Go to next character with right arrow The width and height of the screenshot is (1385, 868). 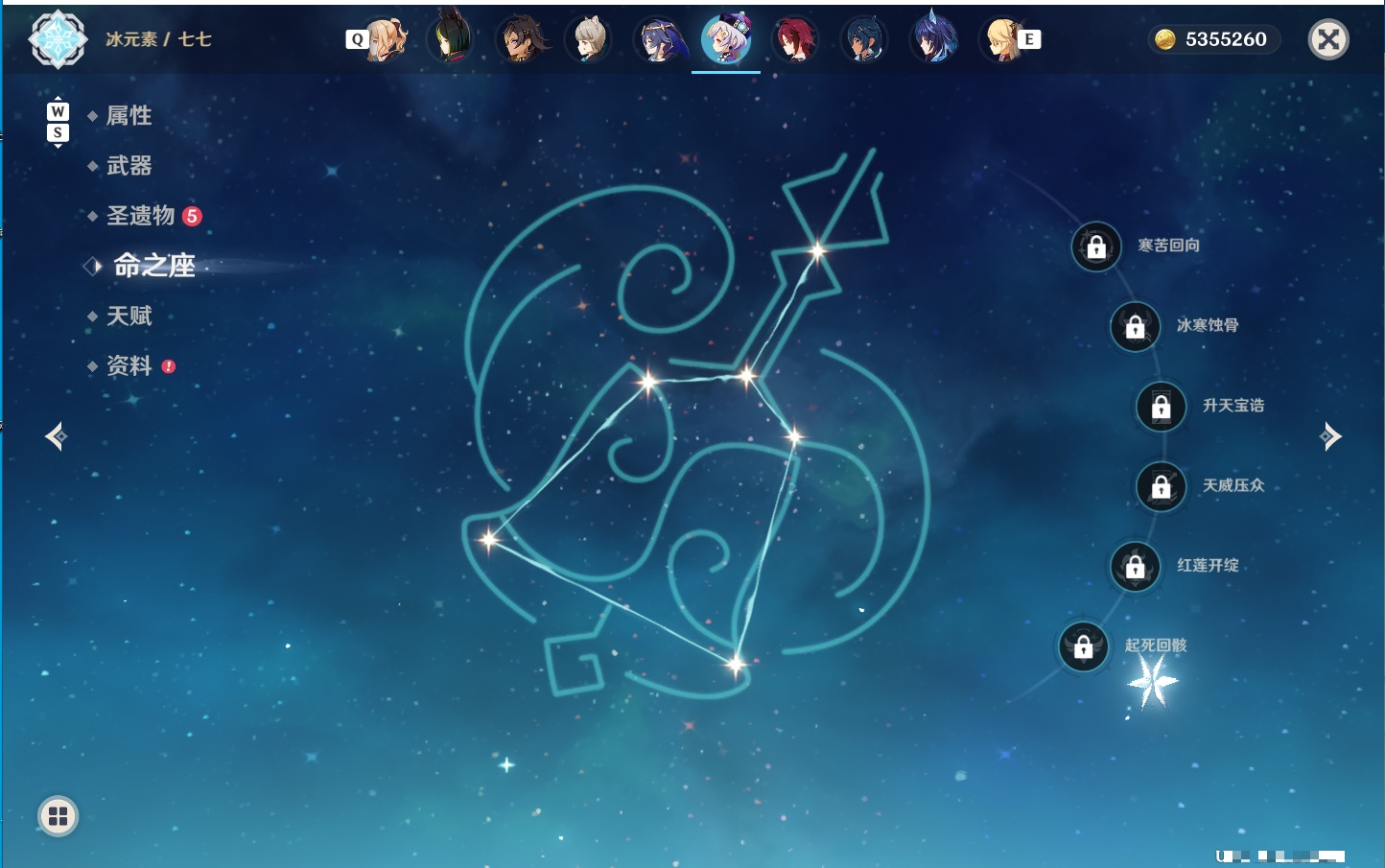1330,436
